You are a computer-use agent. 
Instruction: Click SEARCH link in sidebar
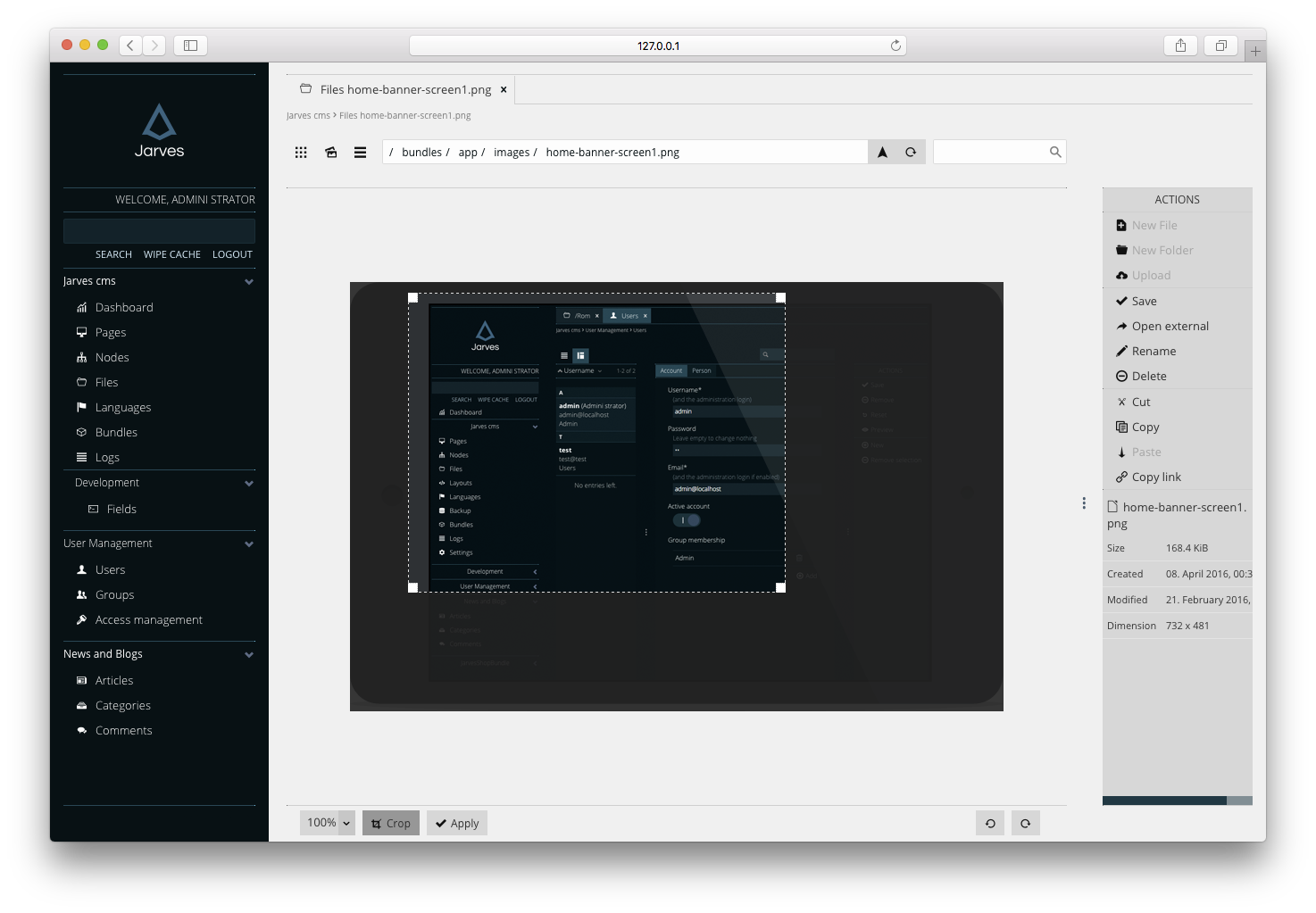(113, 254)
